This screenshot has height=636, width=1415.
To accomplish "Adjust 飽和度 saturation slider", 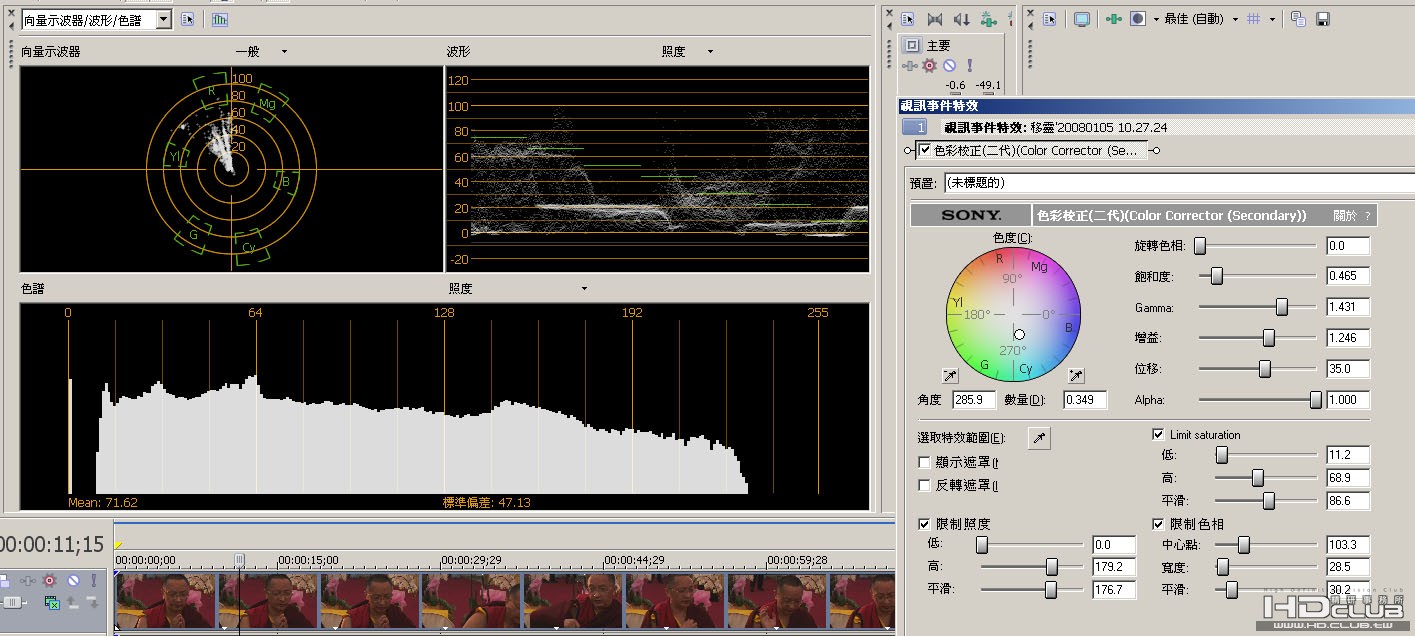I will 1217,276.
